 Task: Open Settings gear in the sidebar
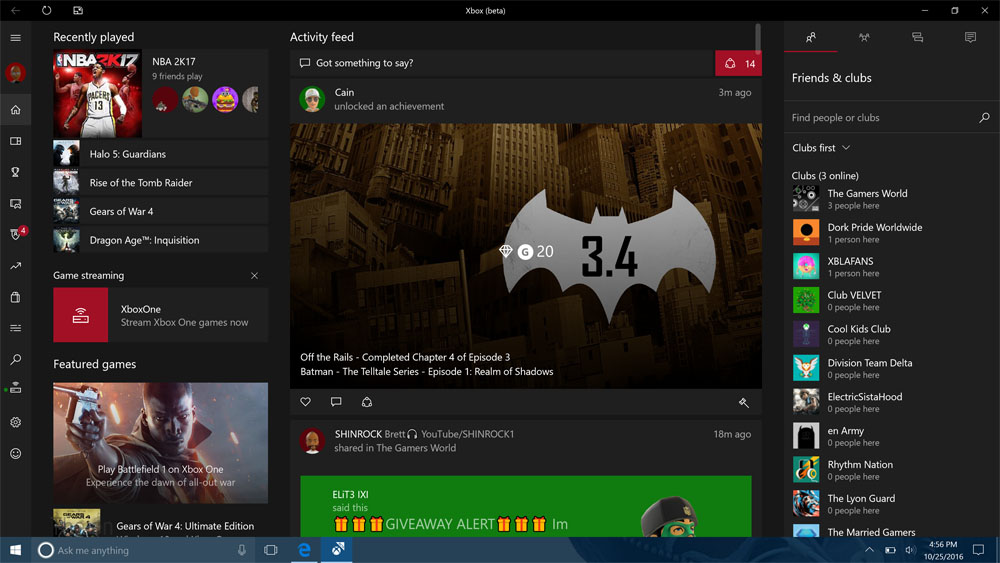15,422
